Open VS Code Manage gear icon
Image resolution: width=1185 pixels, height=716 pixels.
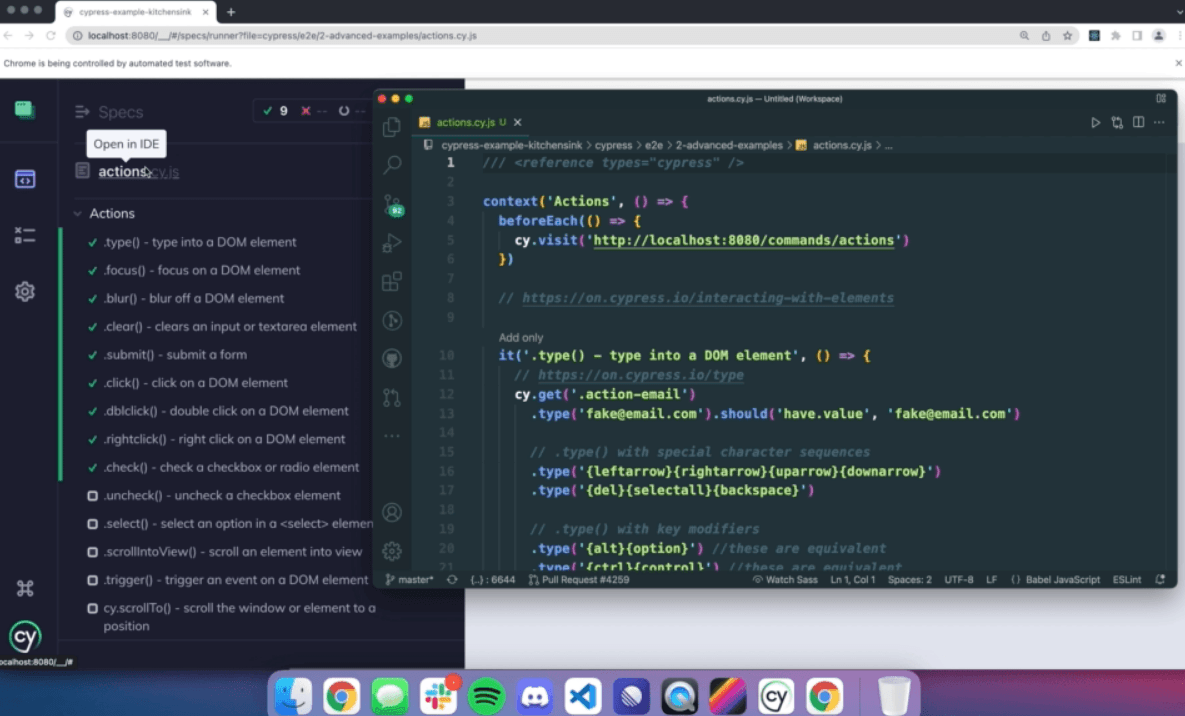pyautogui.click(x=391, y=551)
